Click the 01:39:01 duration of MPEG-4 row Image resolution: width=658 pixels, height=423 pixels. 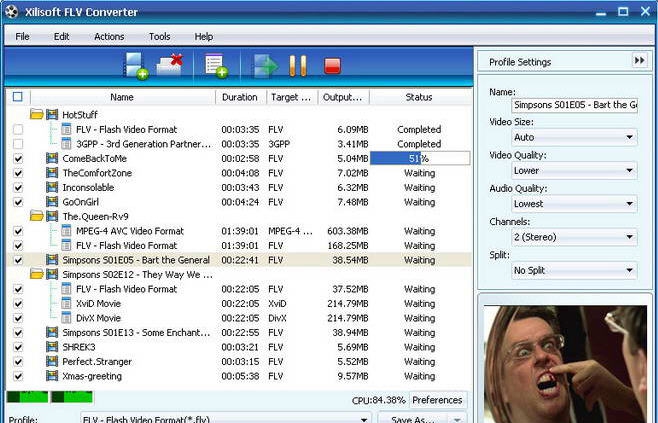coord(240,231)
